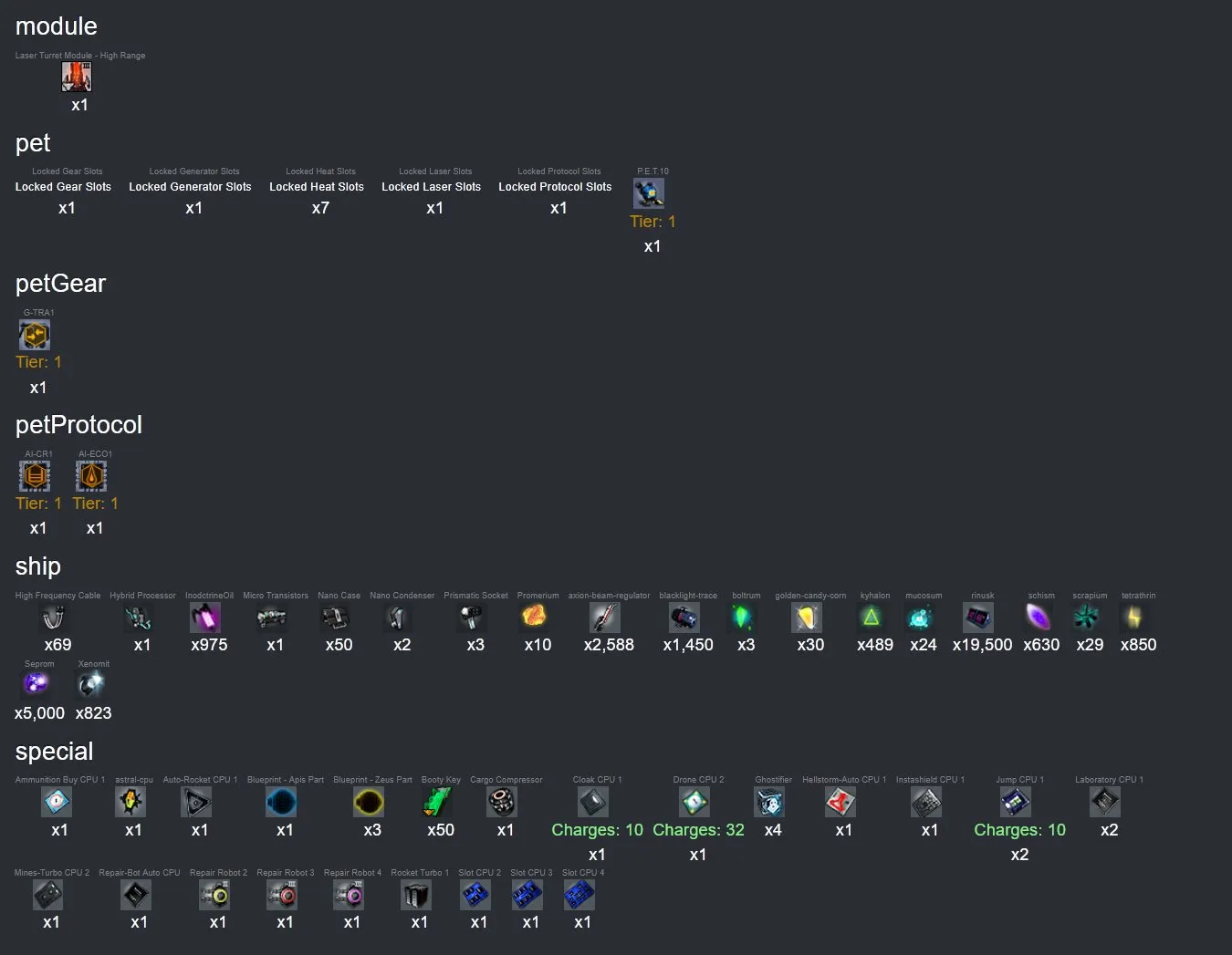Select the Xenomit item icon

(90, 685)
